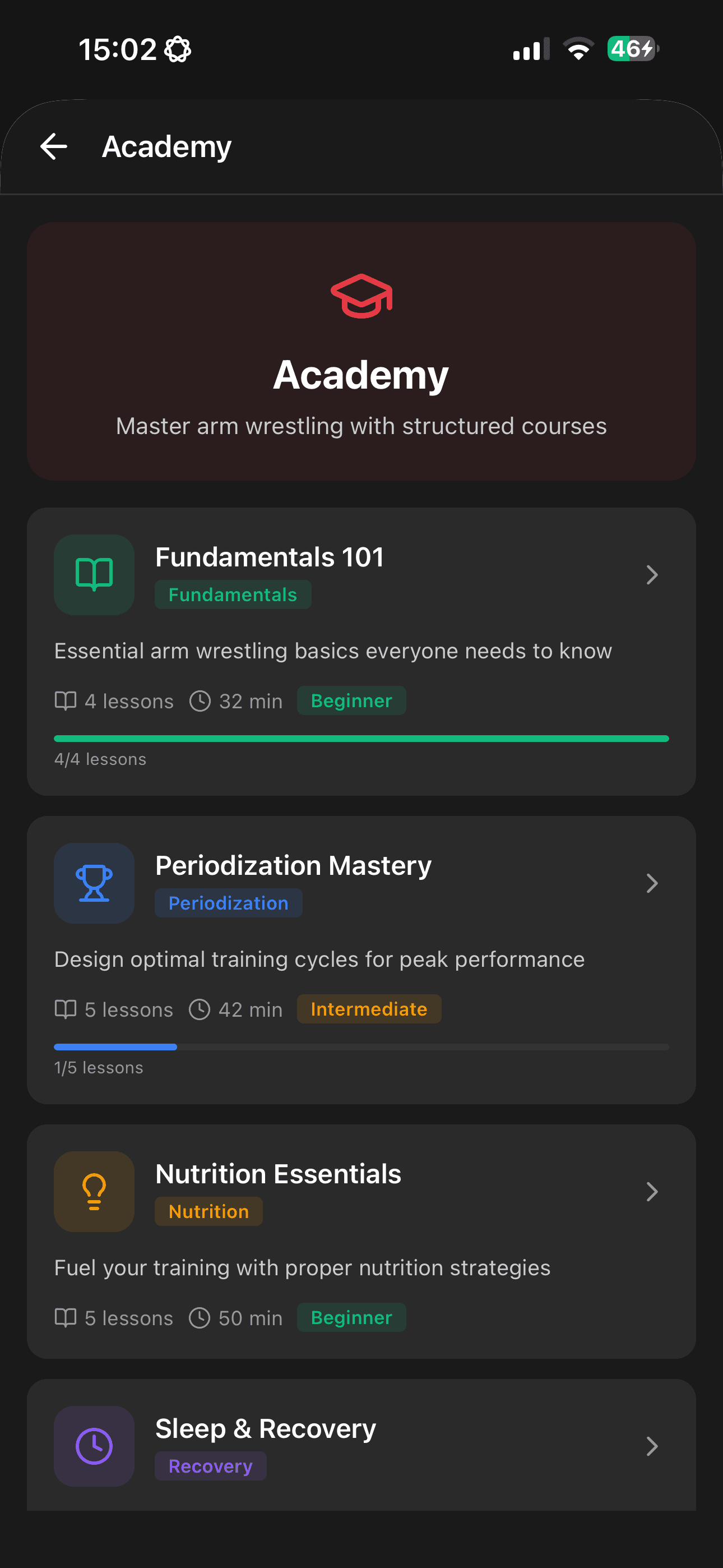Tap the battery indicator in the status bar
The image size is (723, 1568).
[x=632, y=49]
